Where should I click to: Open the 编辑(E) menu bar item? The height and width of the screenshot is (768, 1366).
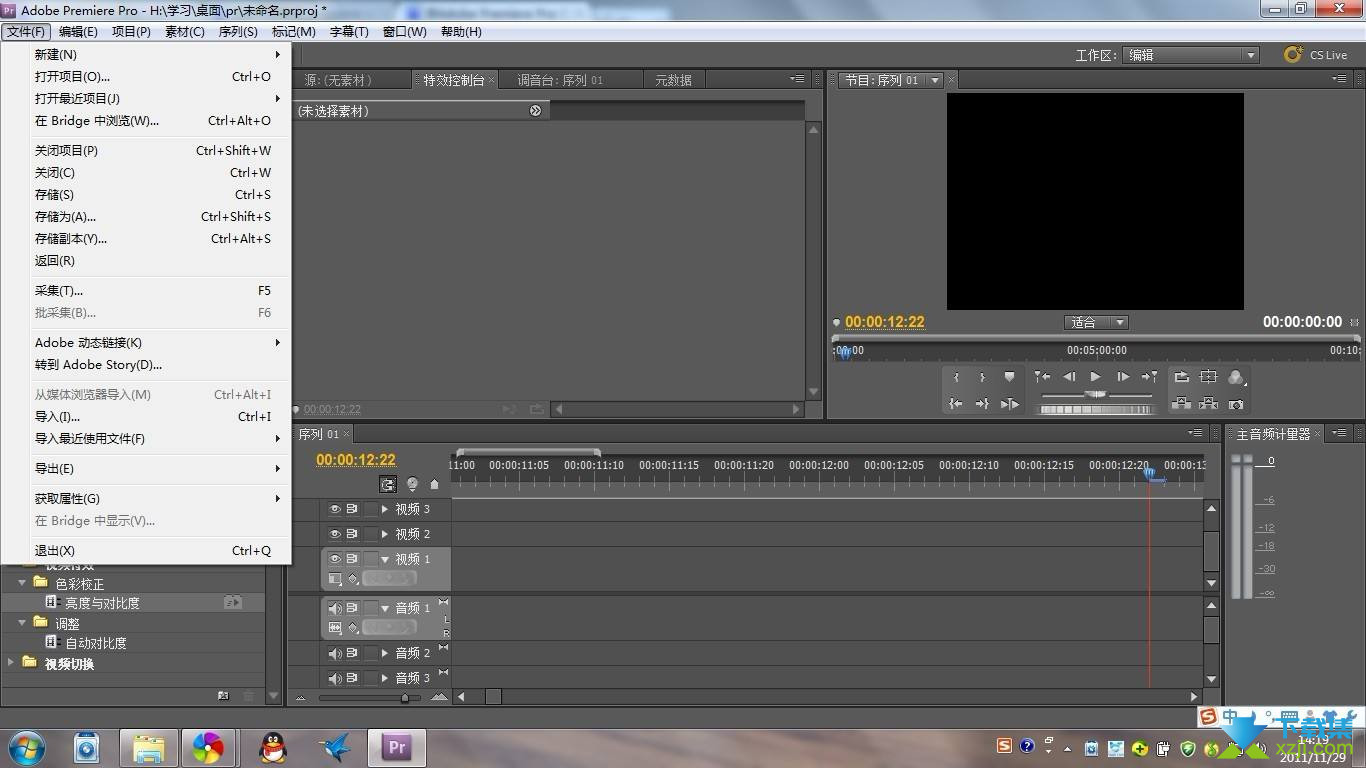coord(78,32)
